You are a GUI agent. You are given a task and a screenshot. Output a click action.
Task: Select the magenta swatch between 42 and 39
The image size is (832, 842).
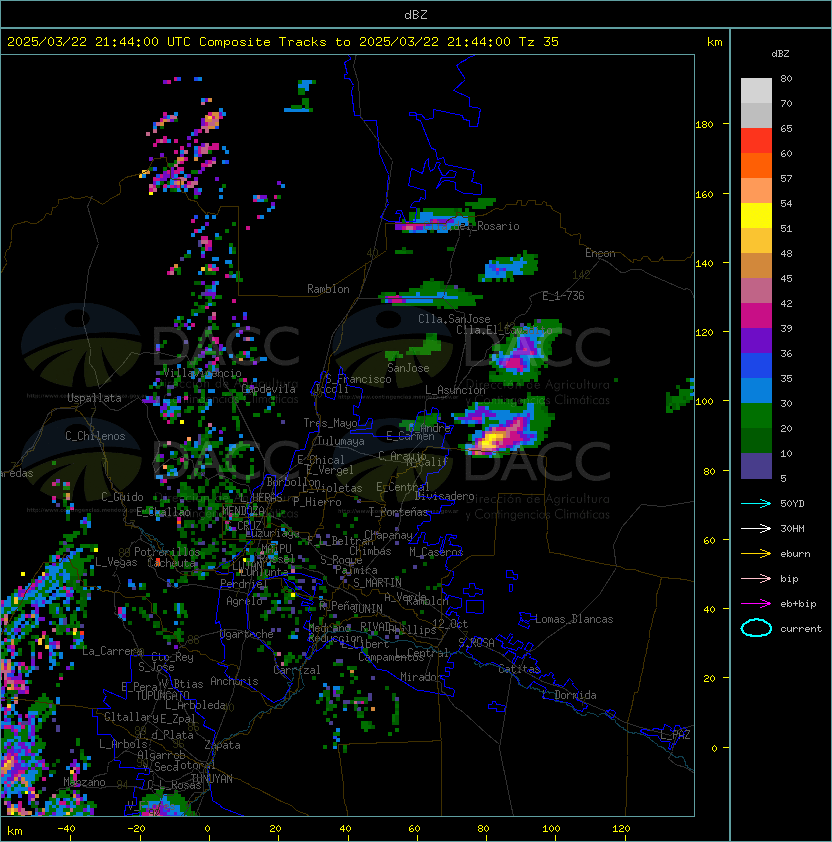pyautogui.click(x=756, y=315)
